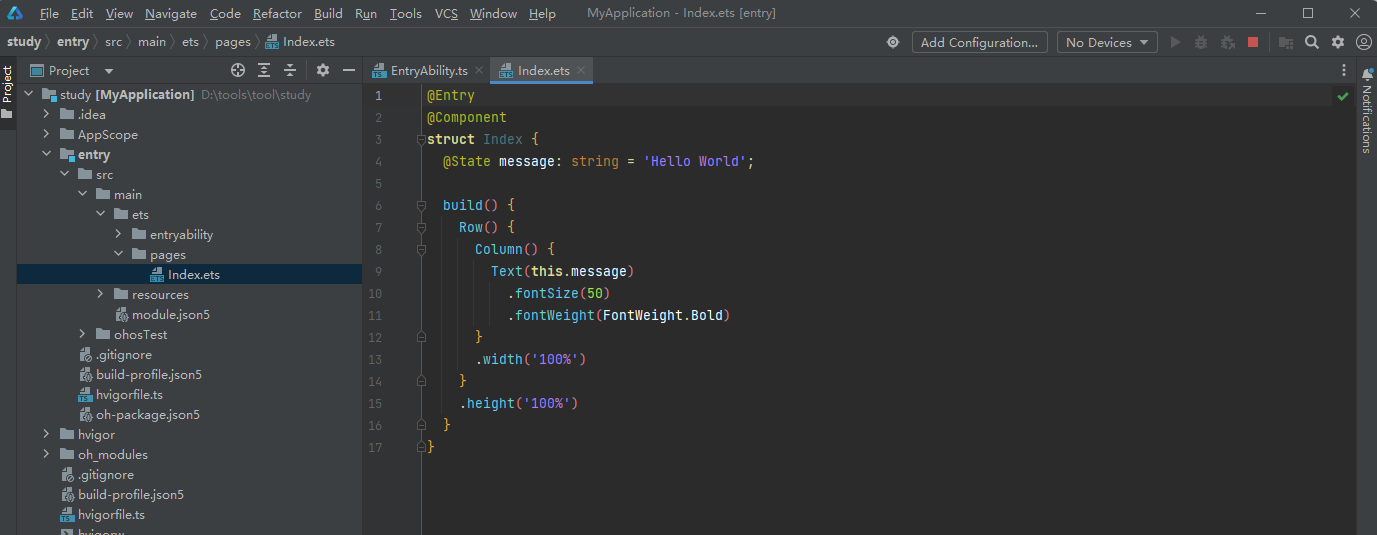
Task: Click the red Stop square icon
Action: (1253, 42)
